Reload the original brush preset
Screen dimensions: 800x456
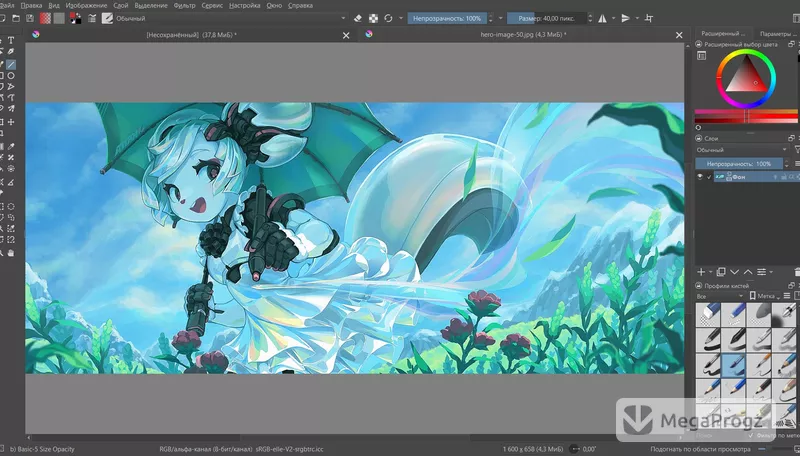pyautogui.click(x=388, y=18)
